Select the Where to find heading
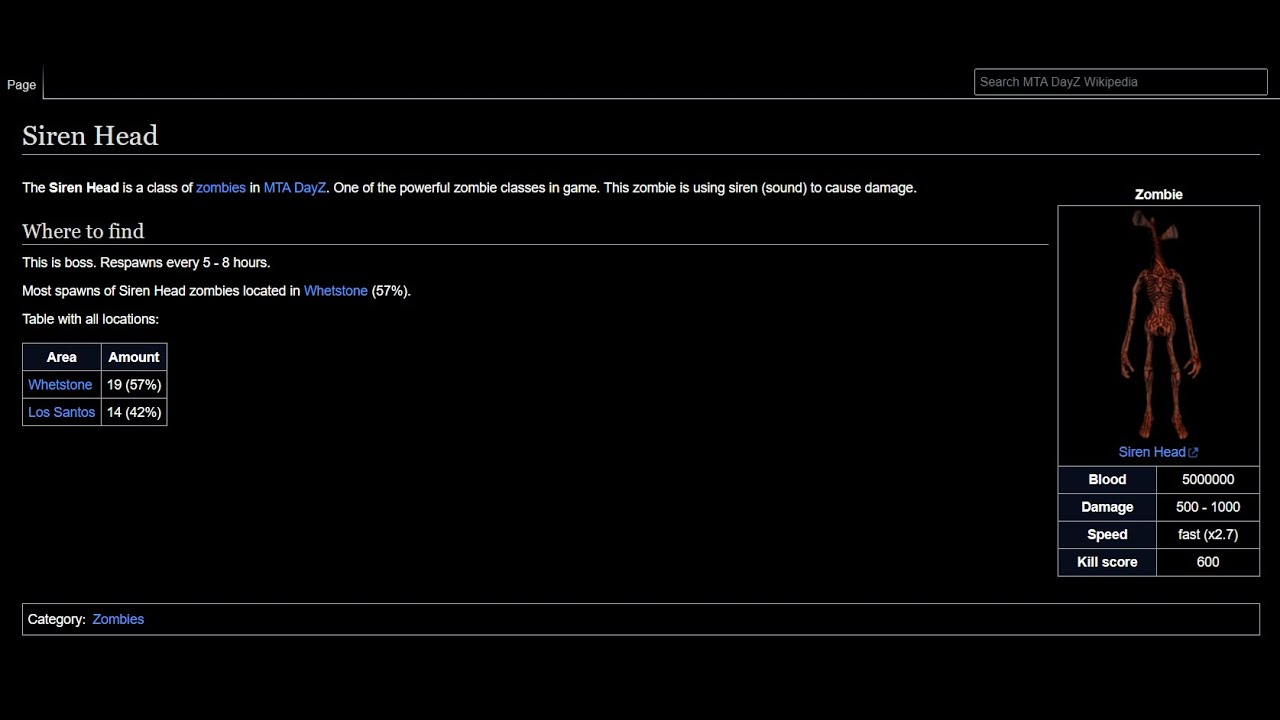The image size is (1280, 720). (83, 231)
